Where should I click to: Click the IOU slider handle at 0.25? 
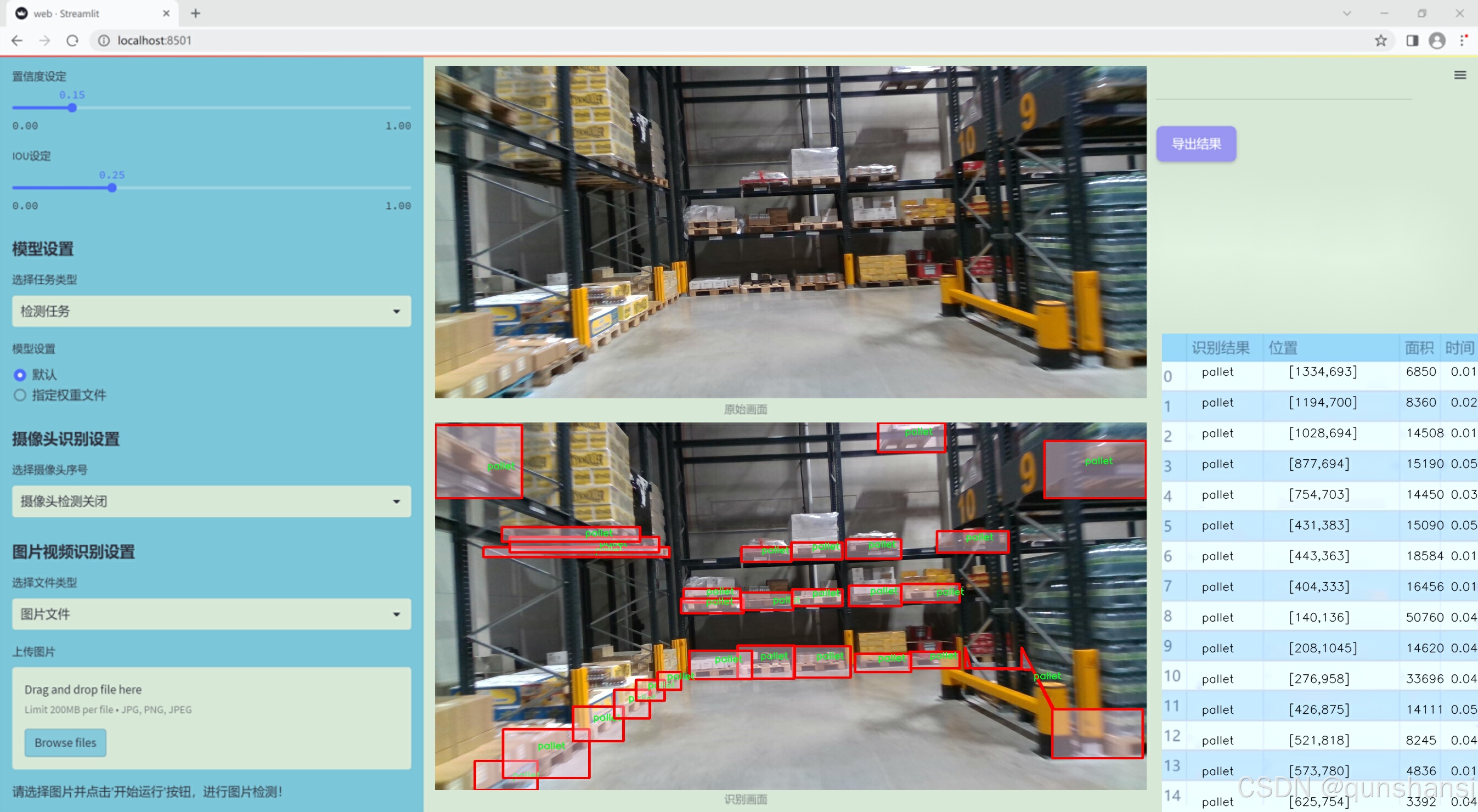point(112,188)
